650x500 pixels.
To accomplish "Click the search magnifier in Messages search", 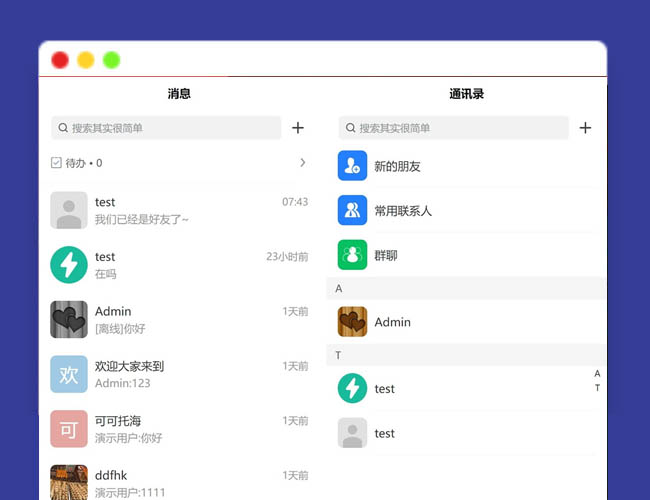I will coord(63,128).
